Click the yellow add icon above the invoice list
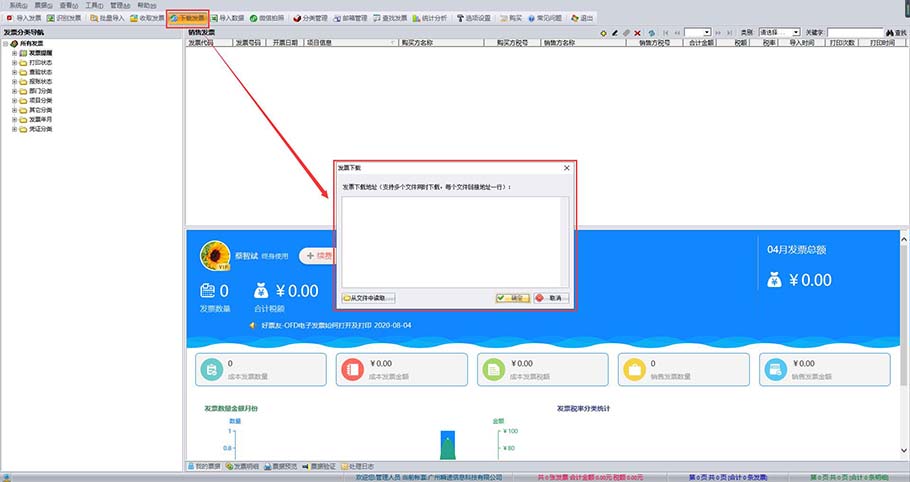 [x=604, y=33]
